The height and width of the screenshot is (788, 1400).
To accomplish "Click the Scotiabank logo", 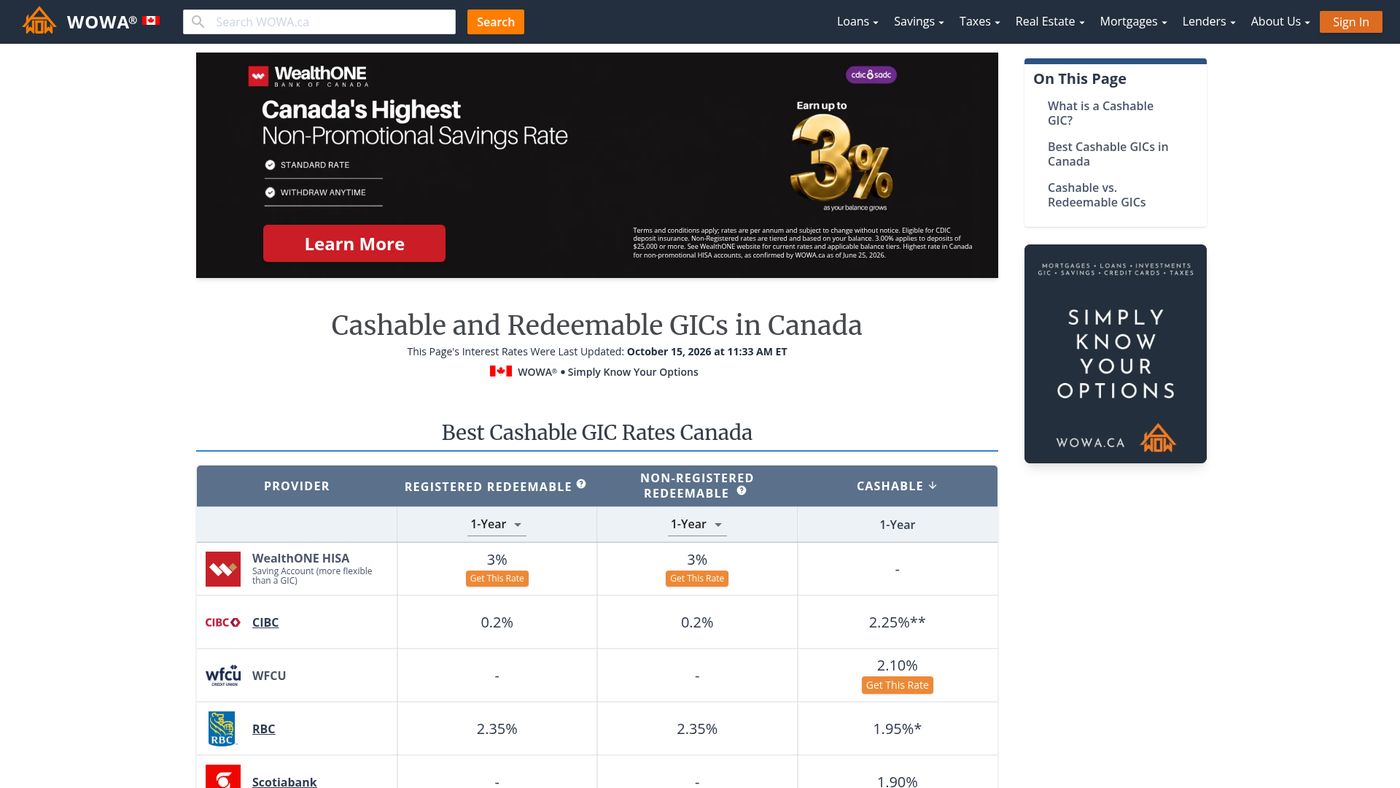I will click(x=223, y=777).
